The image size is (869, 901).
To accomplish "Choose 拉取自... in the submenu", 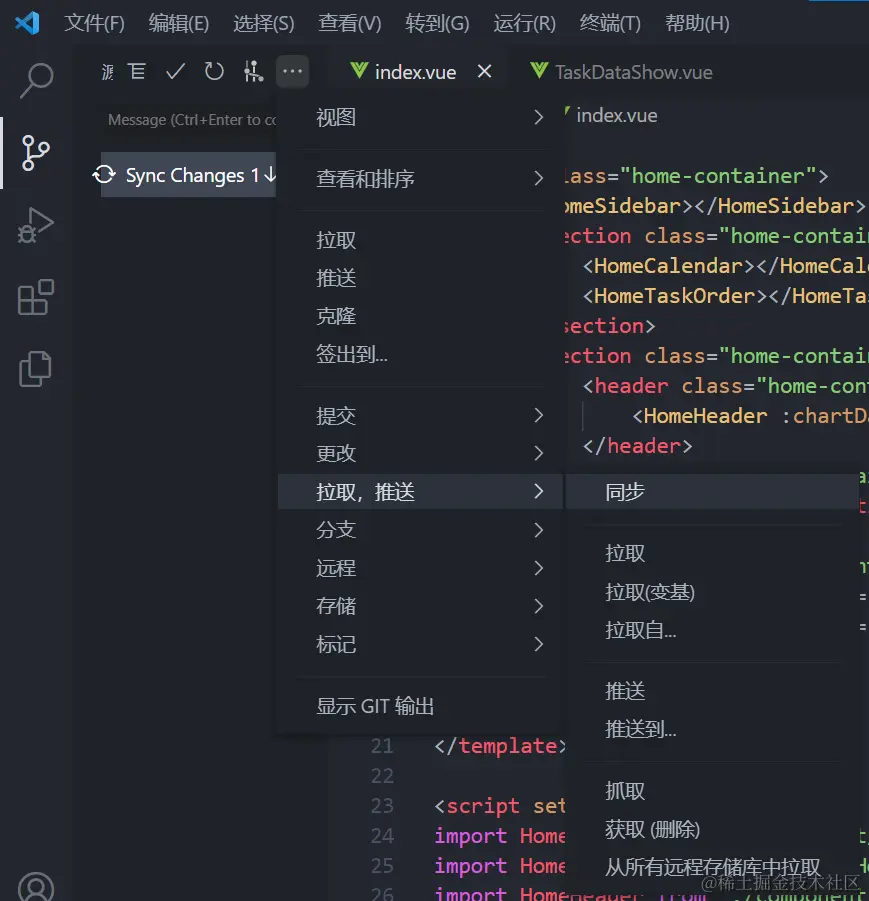I will [x=712, y=630].
